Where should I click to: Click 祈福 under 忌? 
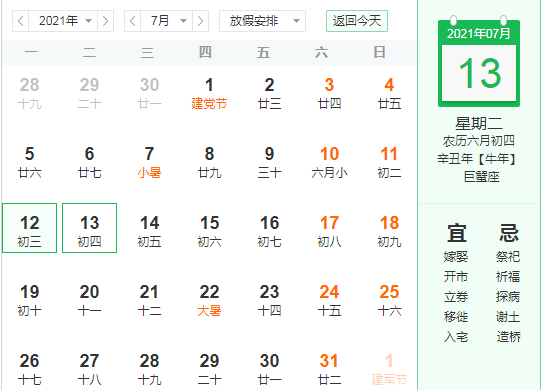pyautogui.click(x=508, y=277)
